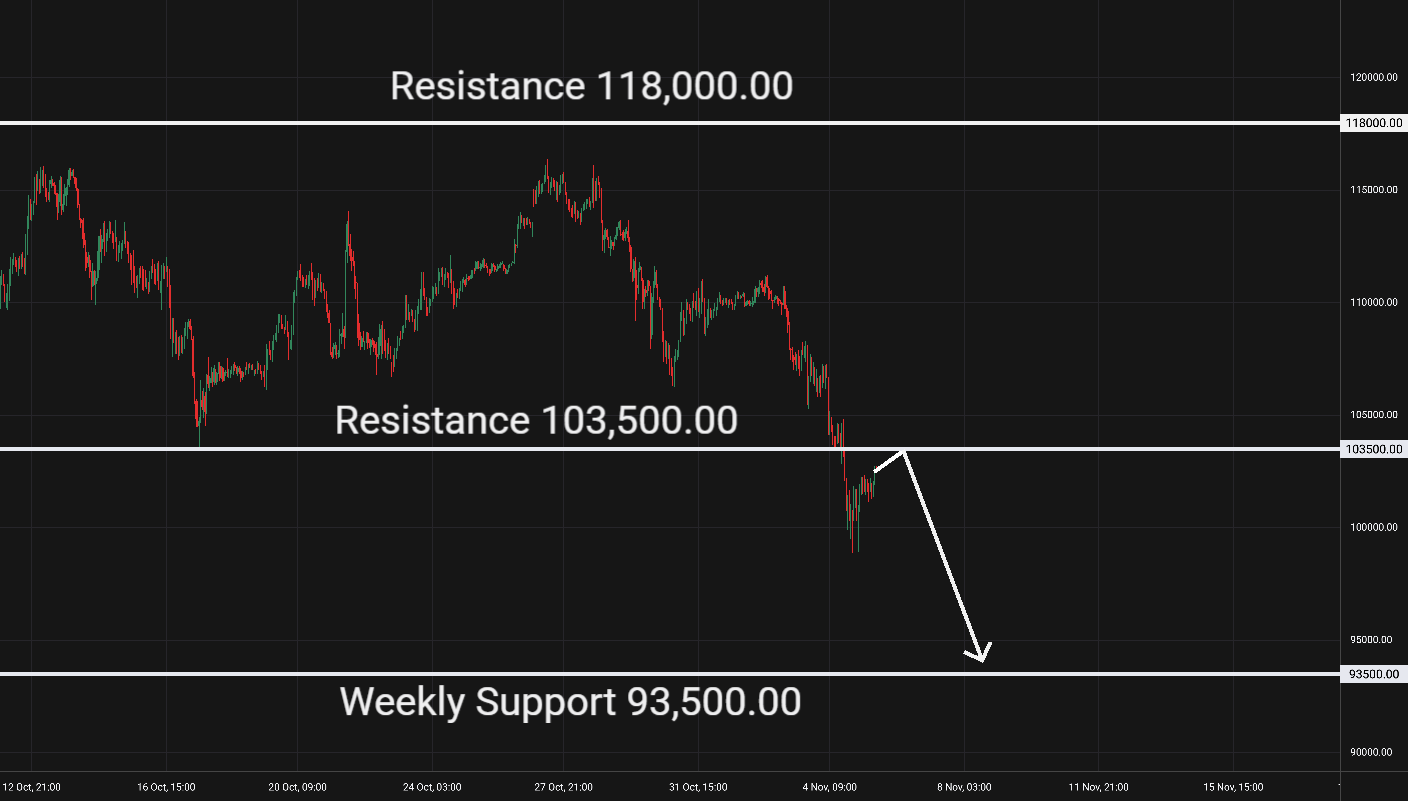Viewport: 1408px width, 801px height.
Task: Select the "Resistance 103,500.00" text label
Action: (536, 420)
